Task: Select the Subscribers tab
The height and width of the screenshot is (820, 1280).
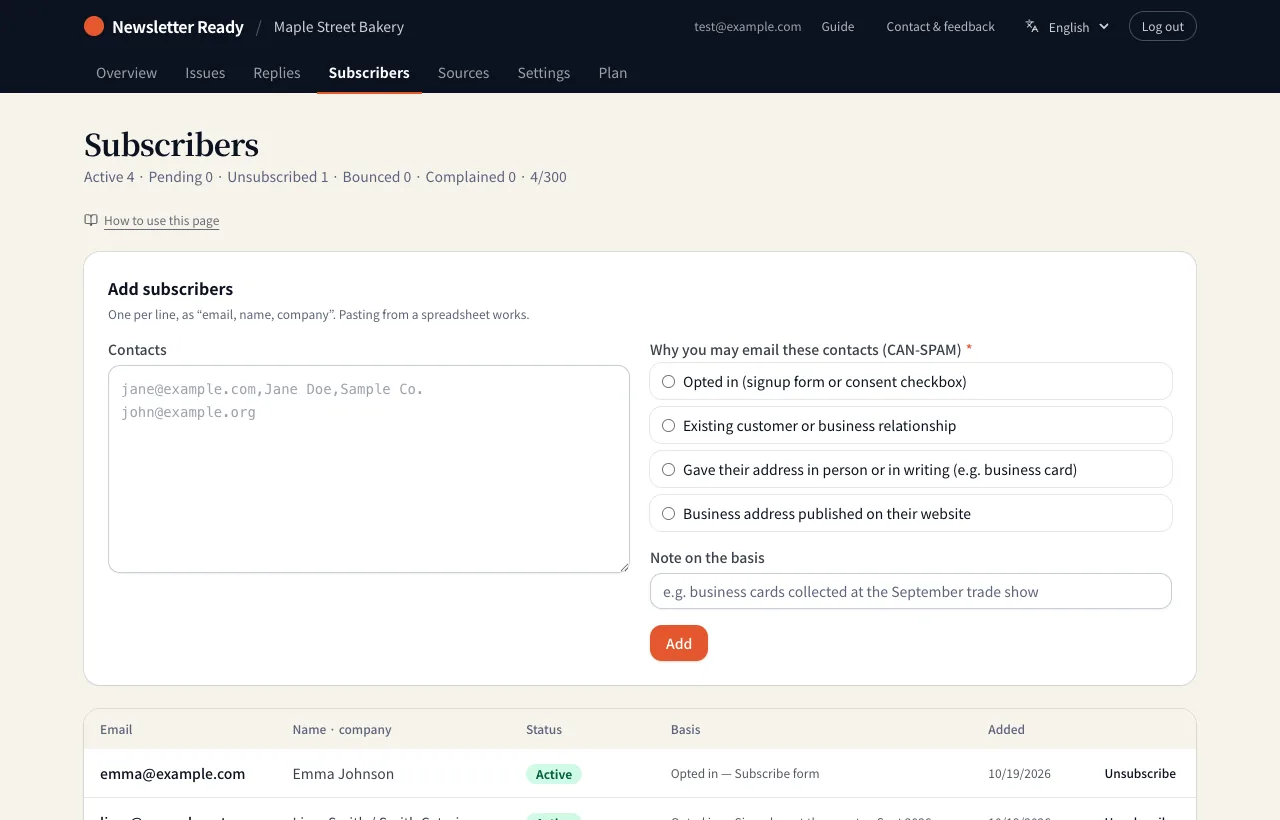Action: coord(369,73)
